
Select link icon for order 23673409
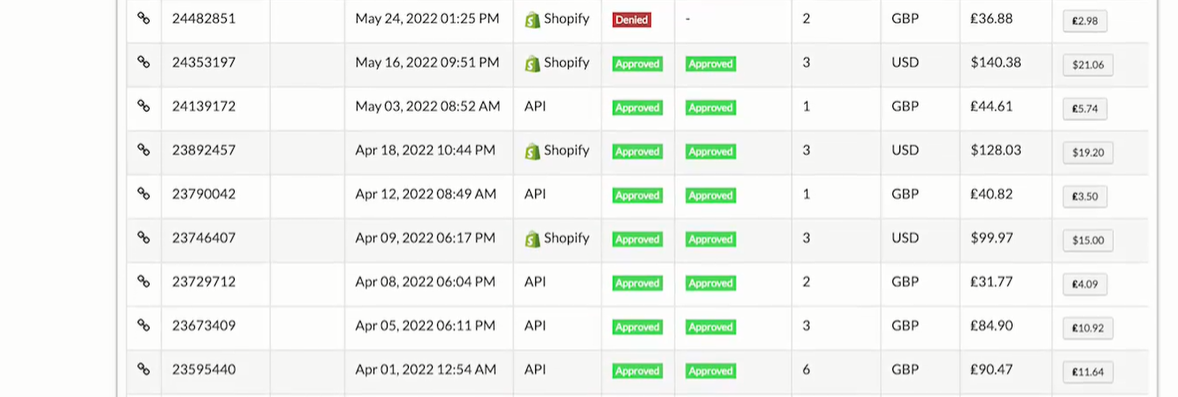pos(143,326)
